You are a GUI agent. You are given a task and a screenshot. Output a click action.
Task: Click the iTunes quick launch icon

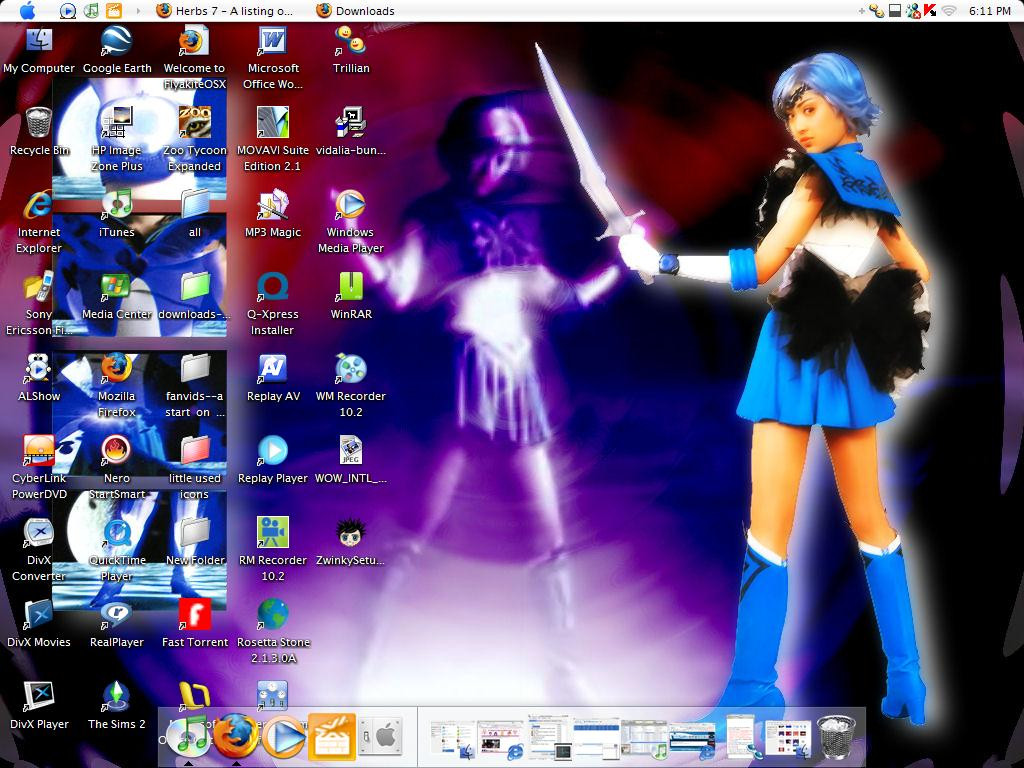[x=91, y=10]
